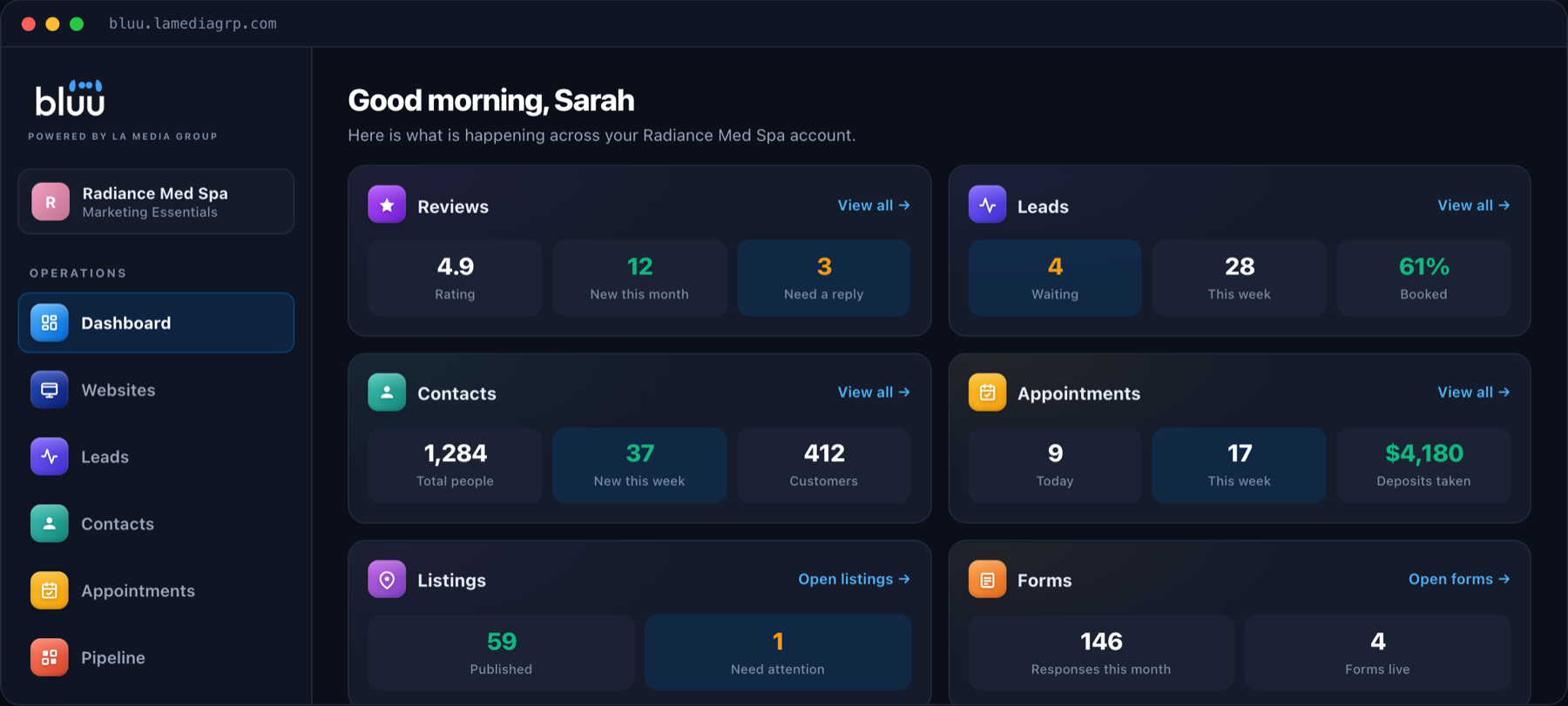Screen dimensions: 1568x706
Task: Navigate to Appointments in sidebar
Action: pyautogui.click(x=156, y=590)
